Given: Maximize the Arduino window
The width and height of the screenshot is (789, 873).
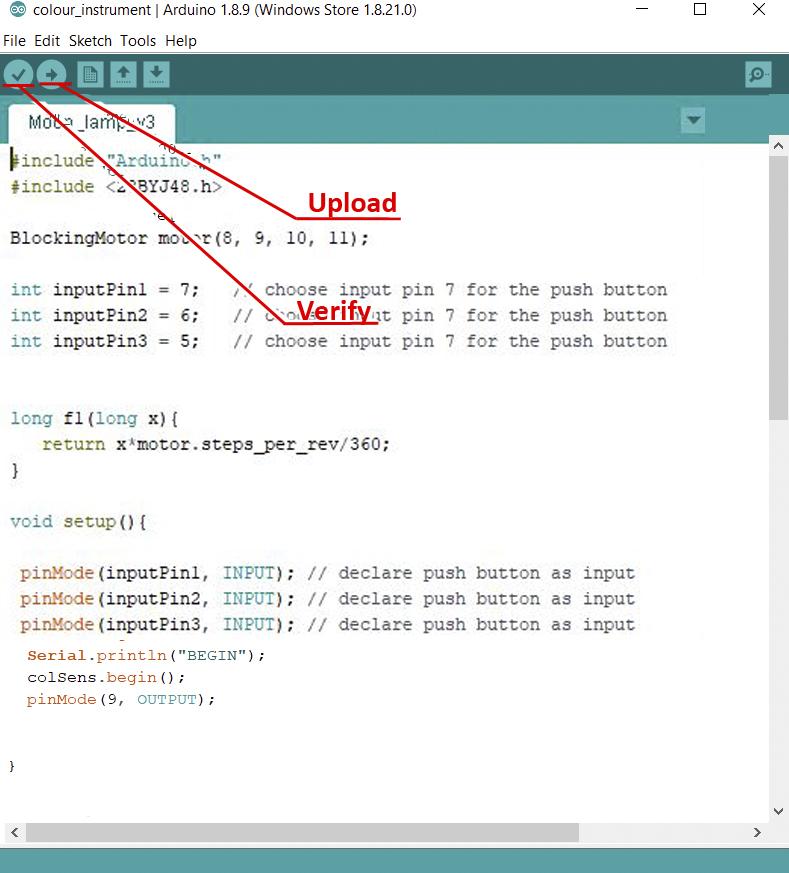Looking at the screenshot, I should click(x=700, y=9).
